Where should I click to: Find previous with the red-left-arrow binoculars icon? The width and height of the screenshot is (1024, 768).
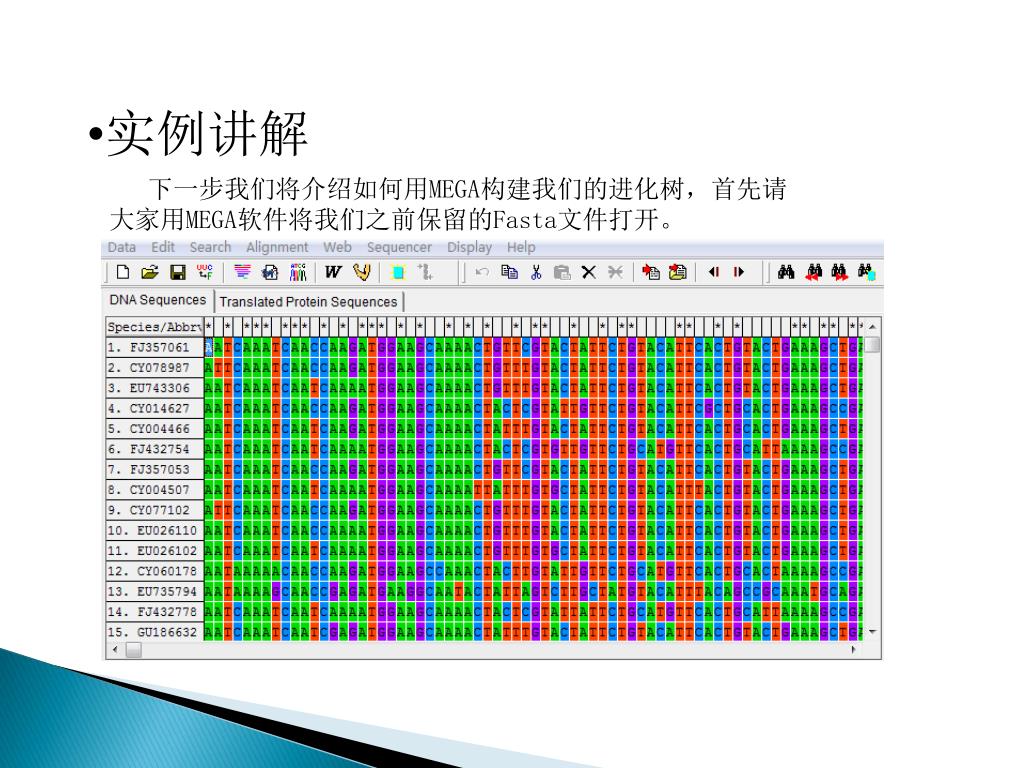pos(814,272)
